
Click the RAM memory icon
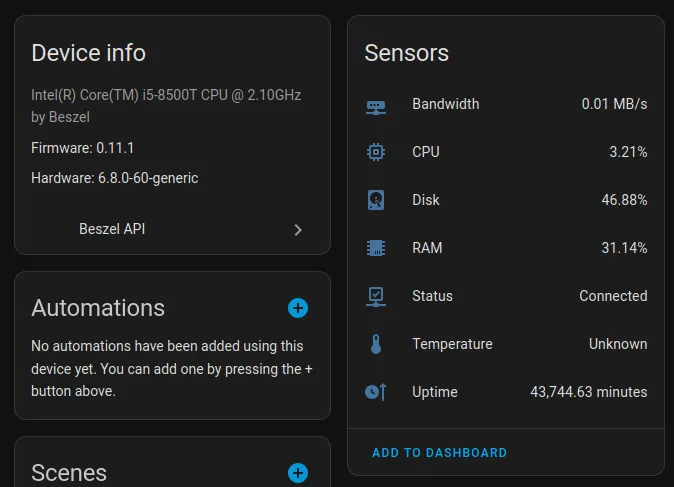[x=376, y=248]
